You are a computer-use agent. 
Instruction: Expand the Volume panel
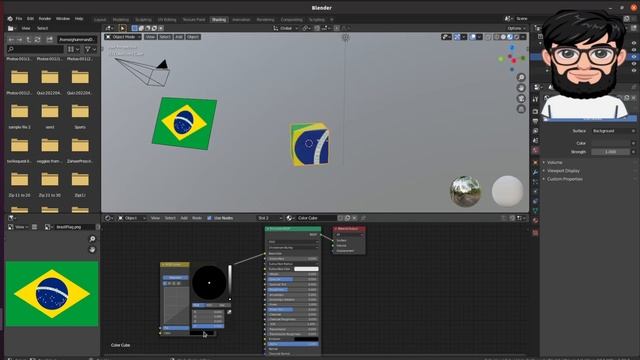point(554,162)
